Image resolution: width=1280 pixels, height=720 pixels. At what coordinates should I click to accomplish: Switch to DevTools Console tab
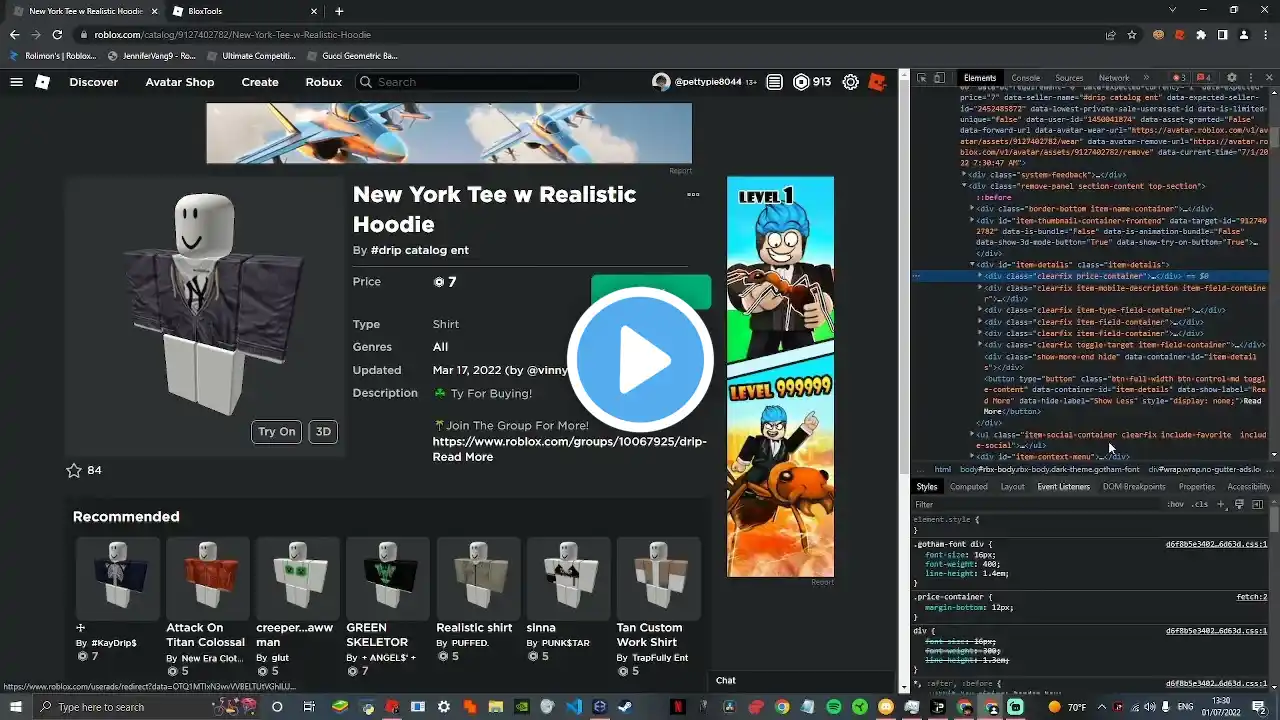pyautogui.click(x=1025, y=78)
